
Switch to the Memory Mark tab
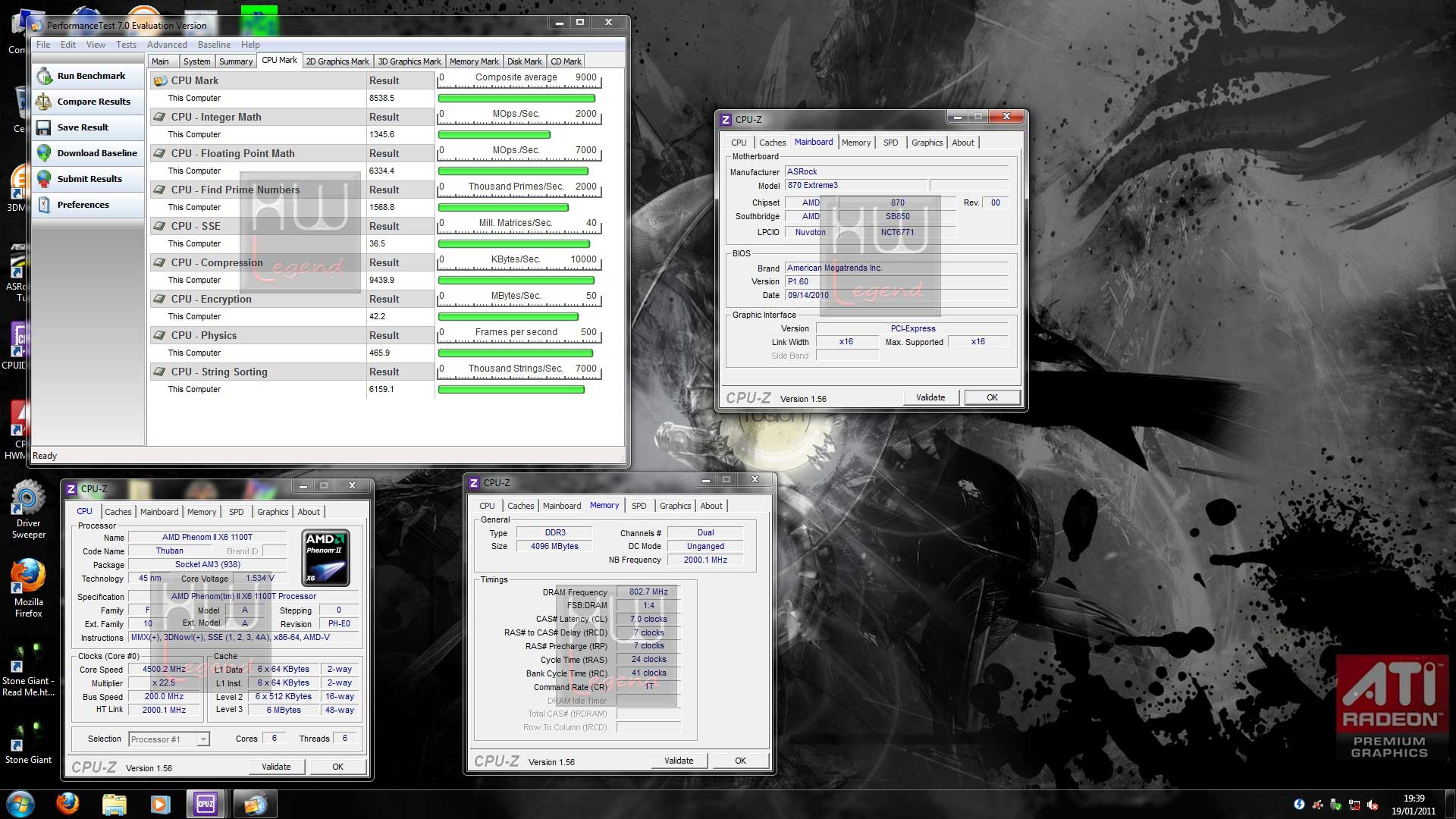point(474,61)
